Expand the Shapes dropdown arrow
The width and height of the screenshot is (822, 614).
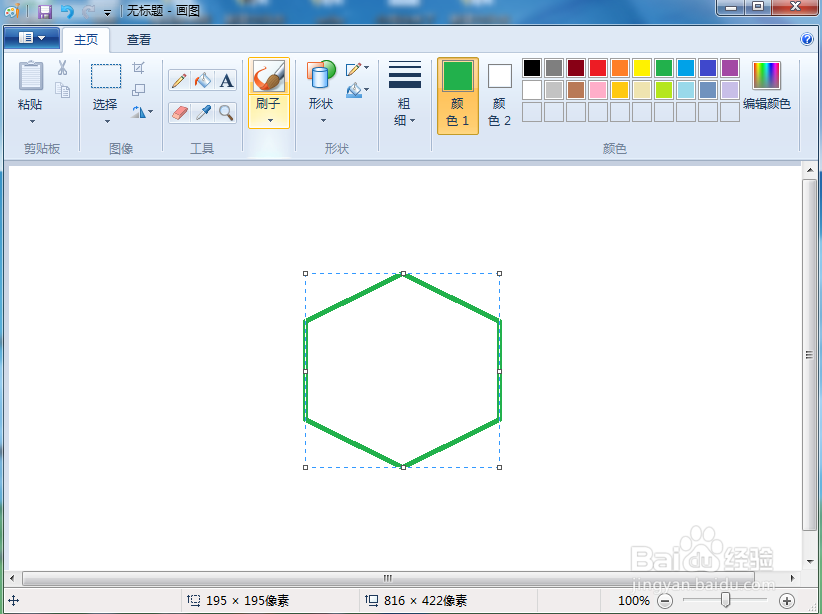pyautogui.click(x=323, y=121)
